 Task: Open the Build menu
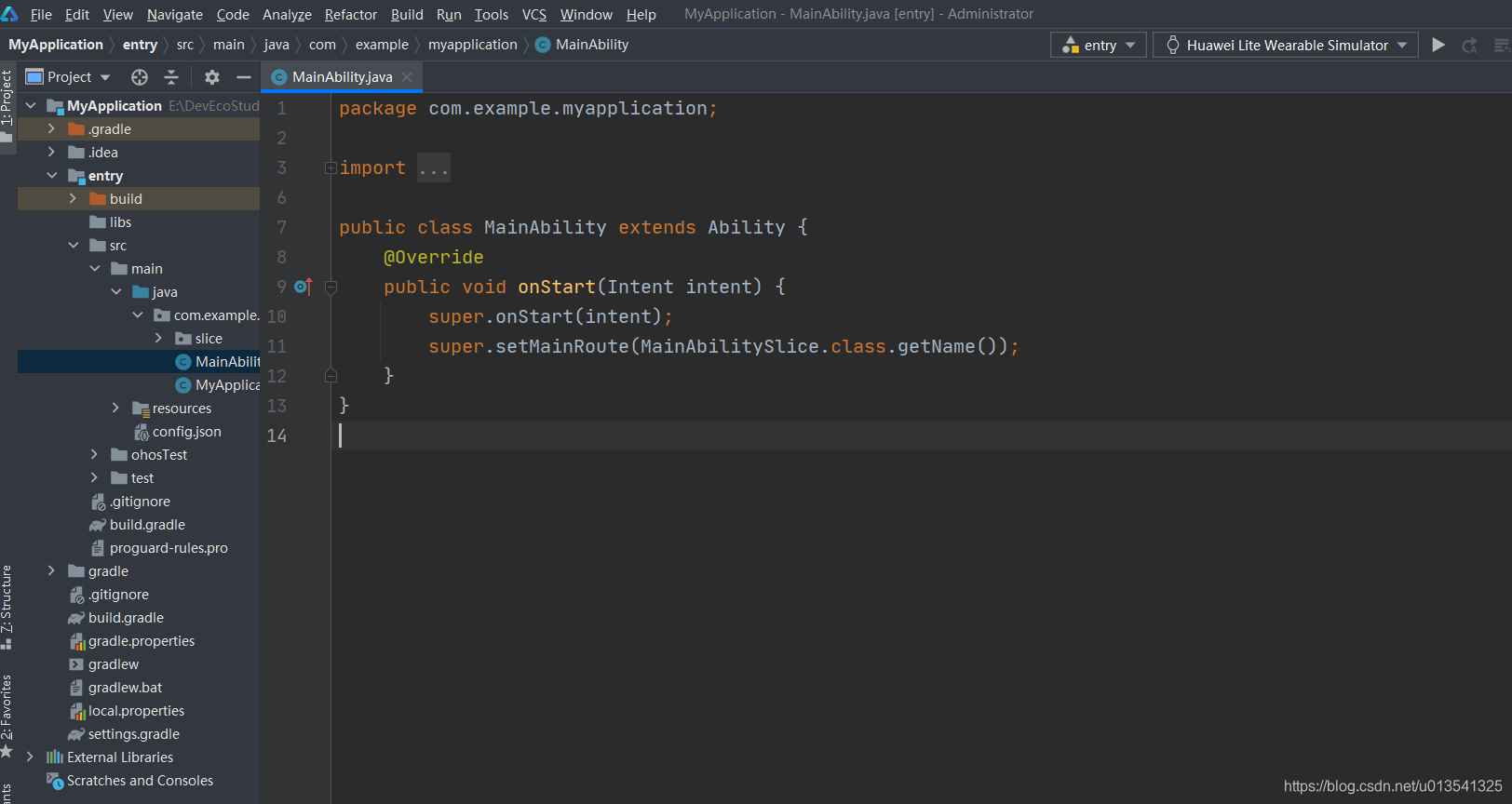point(407,14)
